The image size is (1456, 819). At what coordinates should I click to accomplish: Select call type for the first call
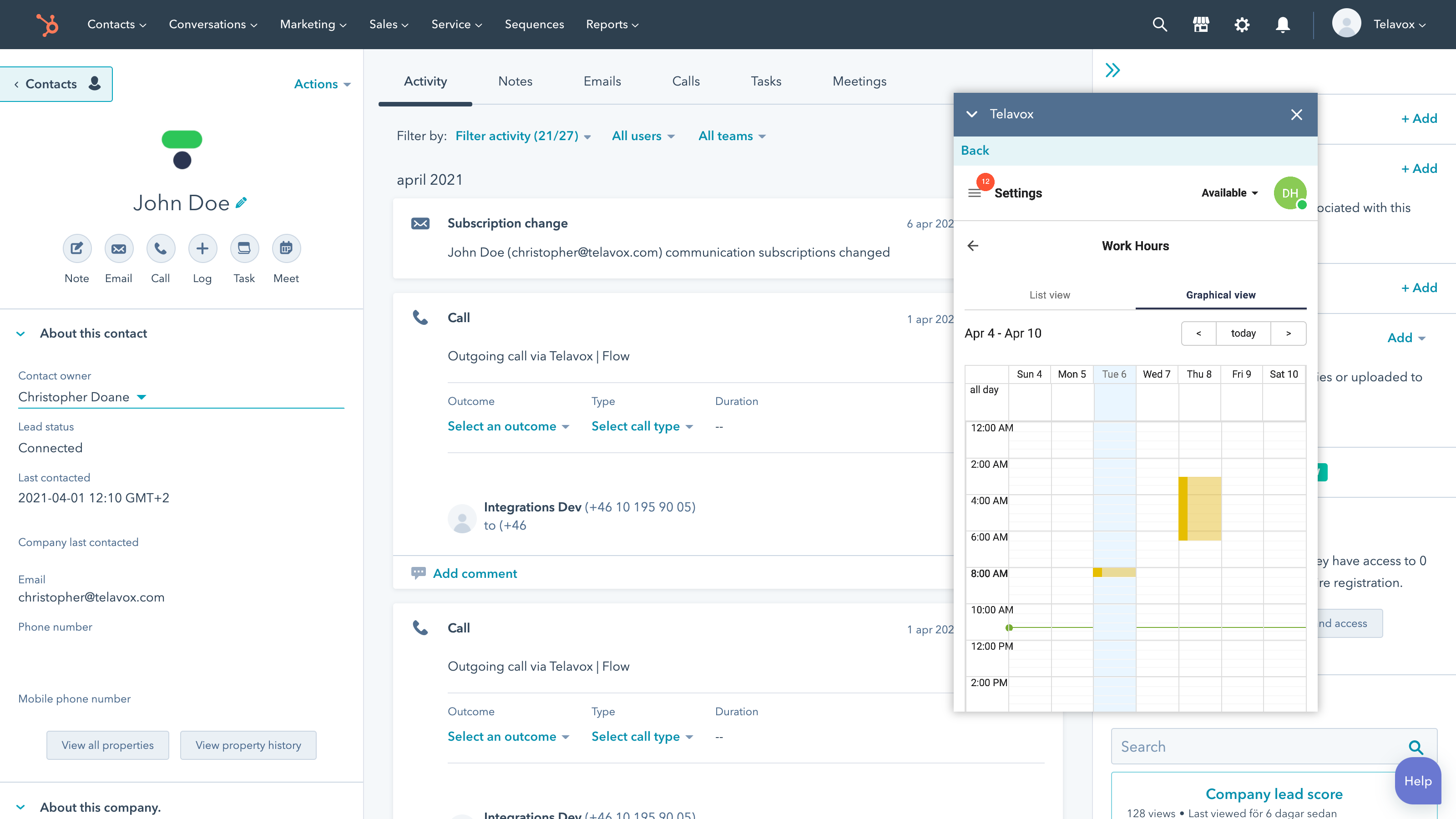click(x=642, y=426)
